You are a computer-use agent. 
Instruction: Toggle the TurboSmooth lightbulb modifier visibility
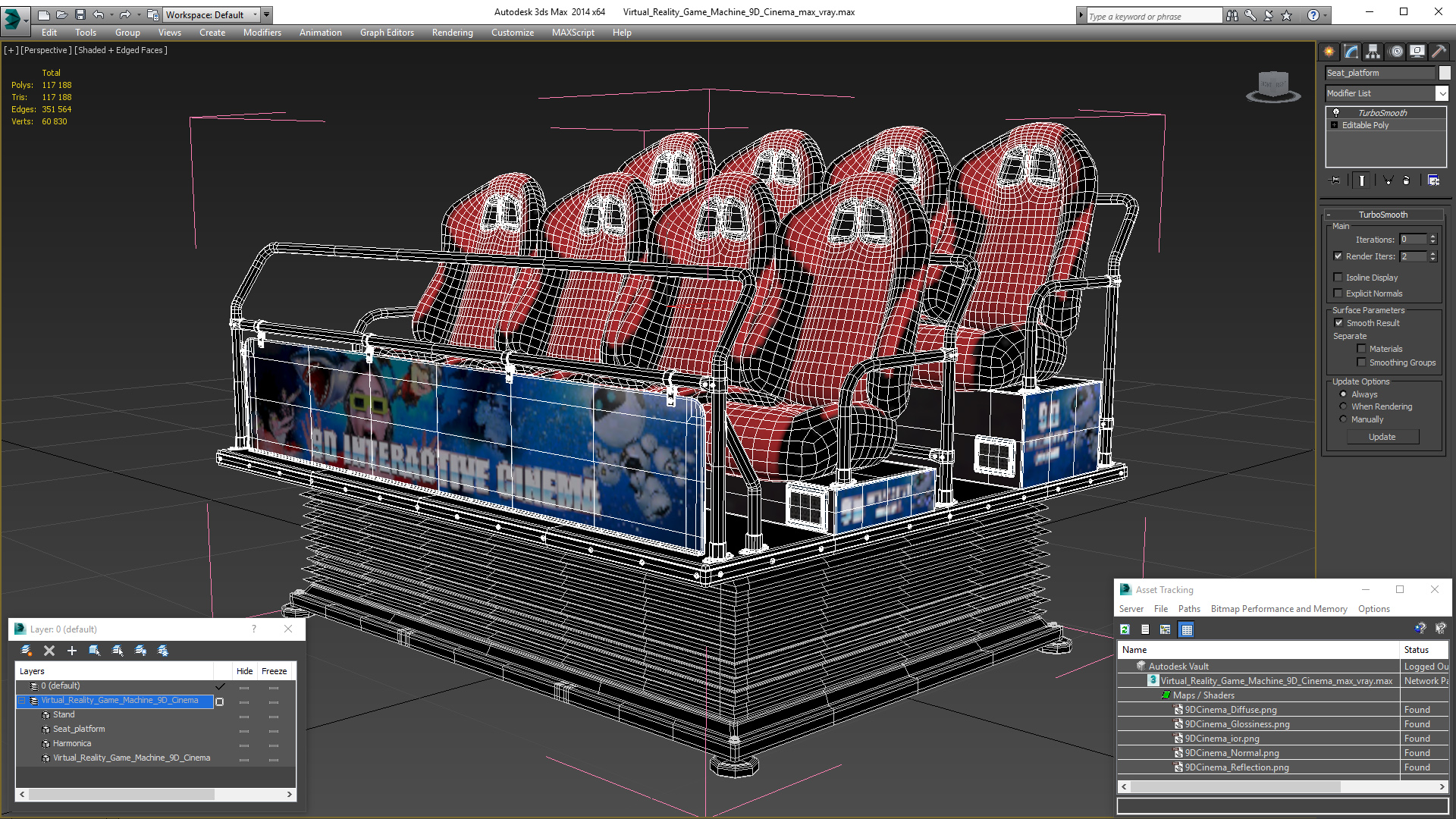click(x=1336, y=112)
